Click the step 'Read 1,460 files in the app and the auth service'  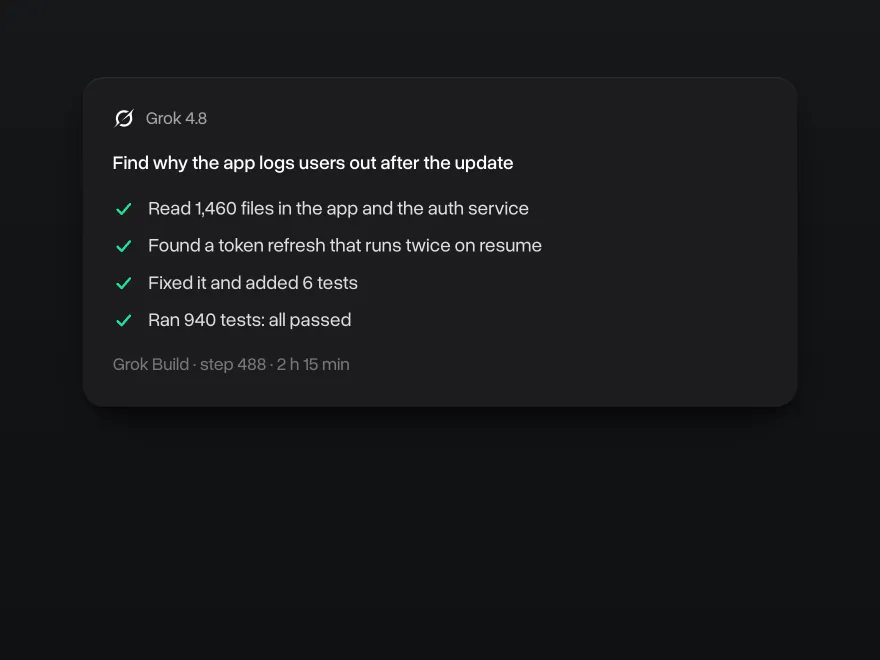pos(338,209)
